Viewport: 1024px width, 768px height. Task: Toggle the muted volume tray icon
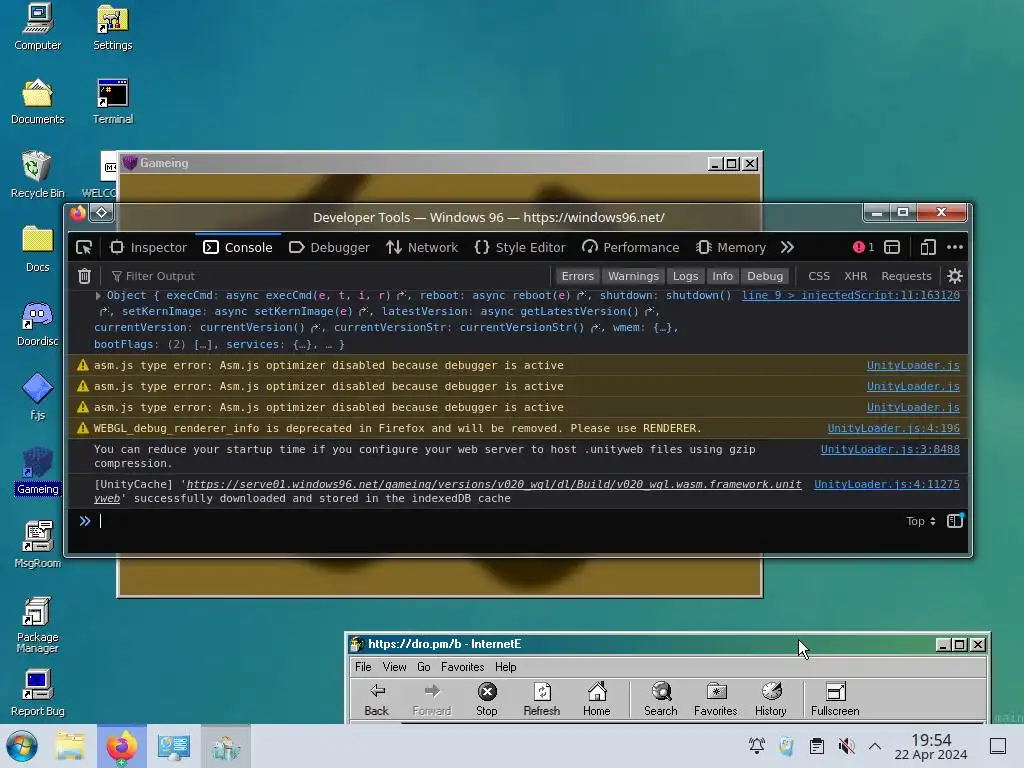click(846, 746)
